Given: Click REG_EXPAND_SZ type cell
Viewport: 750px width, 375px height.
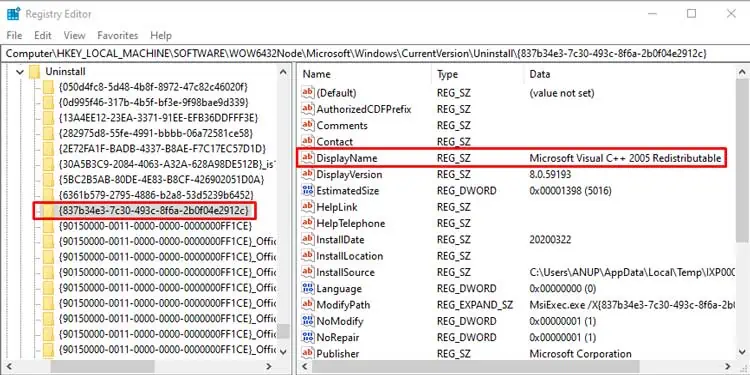Looking at the screenshot, I should pos(474,305).
